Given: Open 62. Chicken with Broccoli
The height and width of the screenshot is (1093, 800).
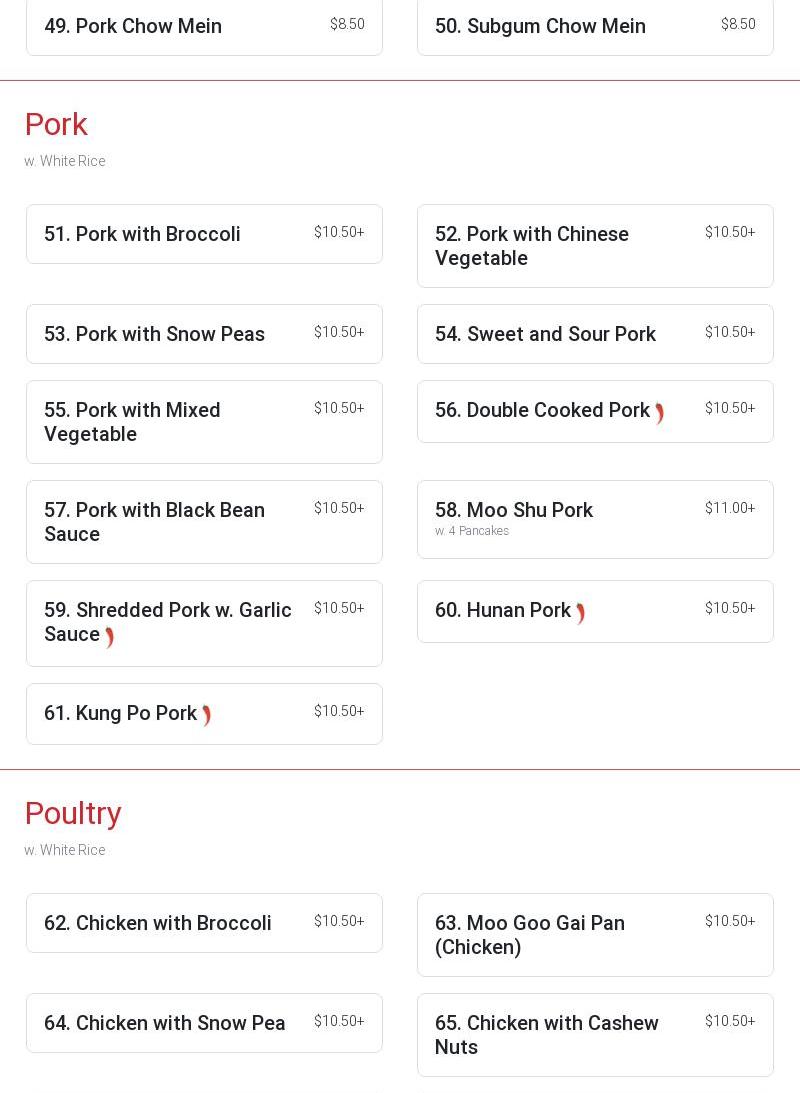Looking at the screenshot, I should [204, 923].
